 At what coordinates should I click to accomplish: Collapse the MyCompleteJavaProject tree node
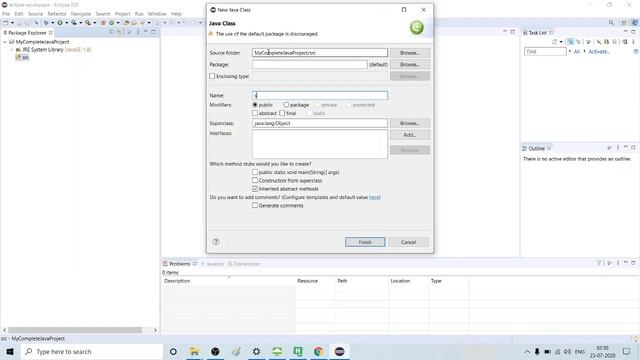pos(5,42)
